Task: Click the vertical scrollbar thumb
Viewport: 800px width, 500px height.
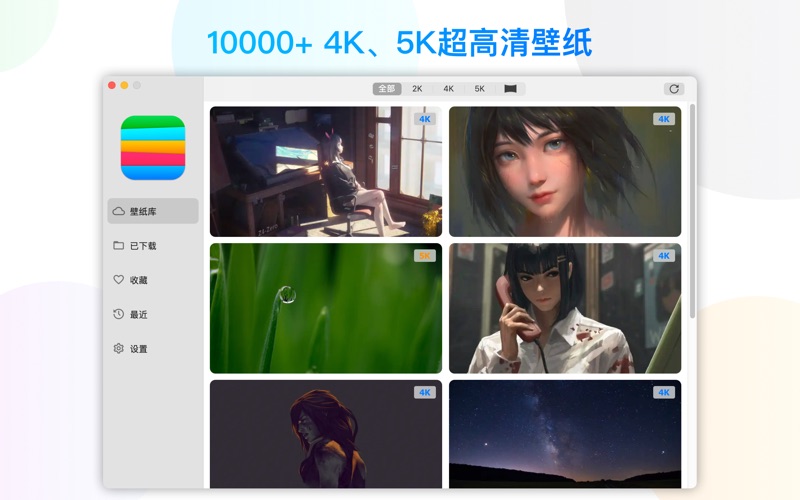Action: (x=692, y=212)
